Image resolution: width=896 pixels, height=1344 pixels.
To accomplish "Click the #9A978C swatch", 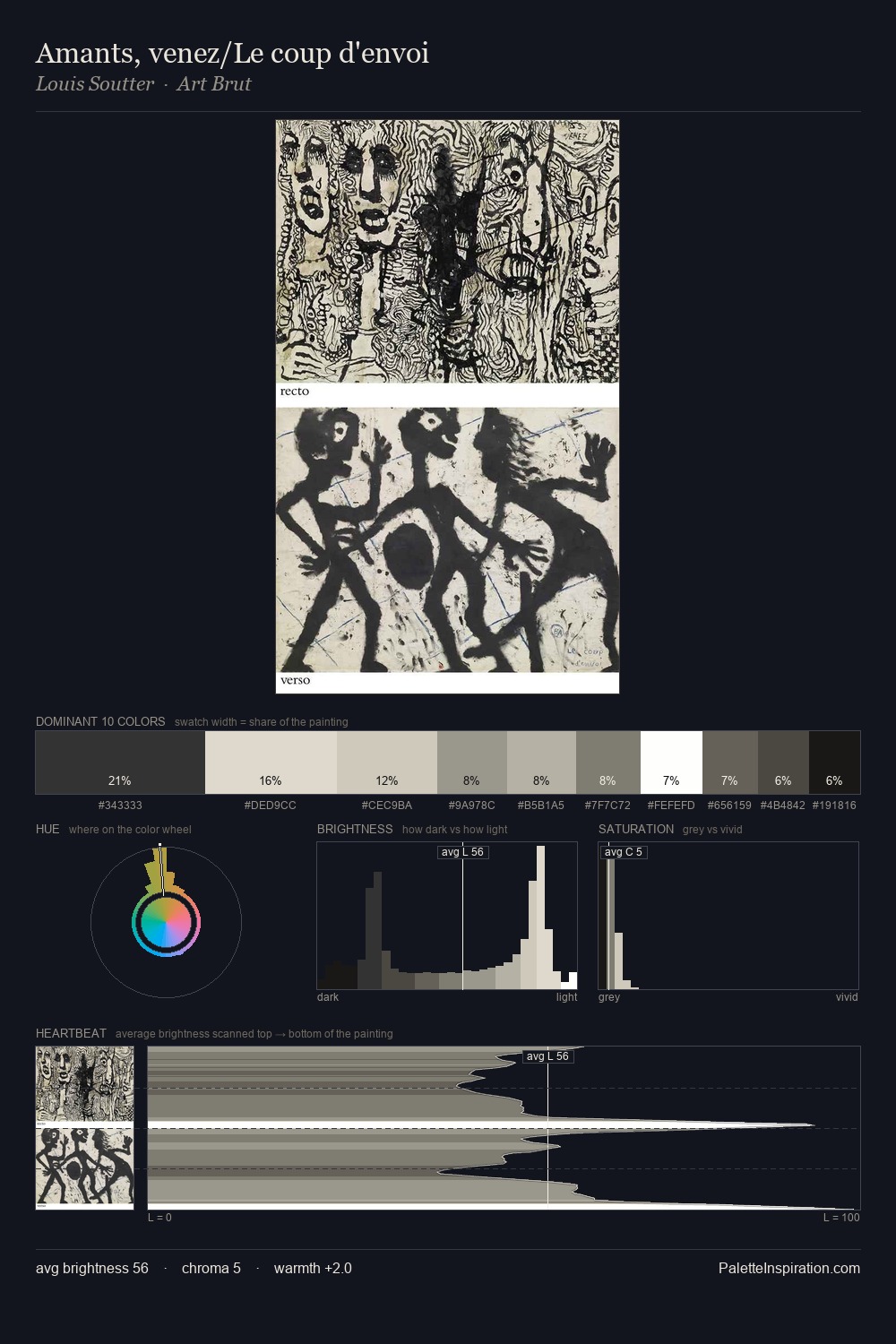I will coord(472,762).
